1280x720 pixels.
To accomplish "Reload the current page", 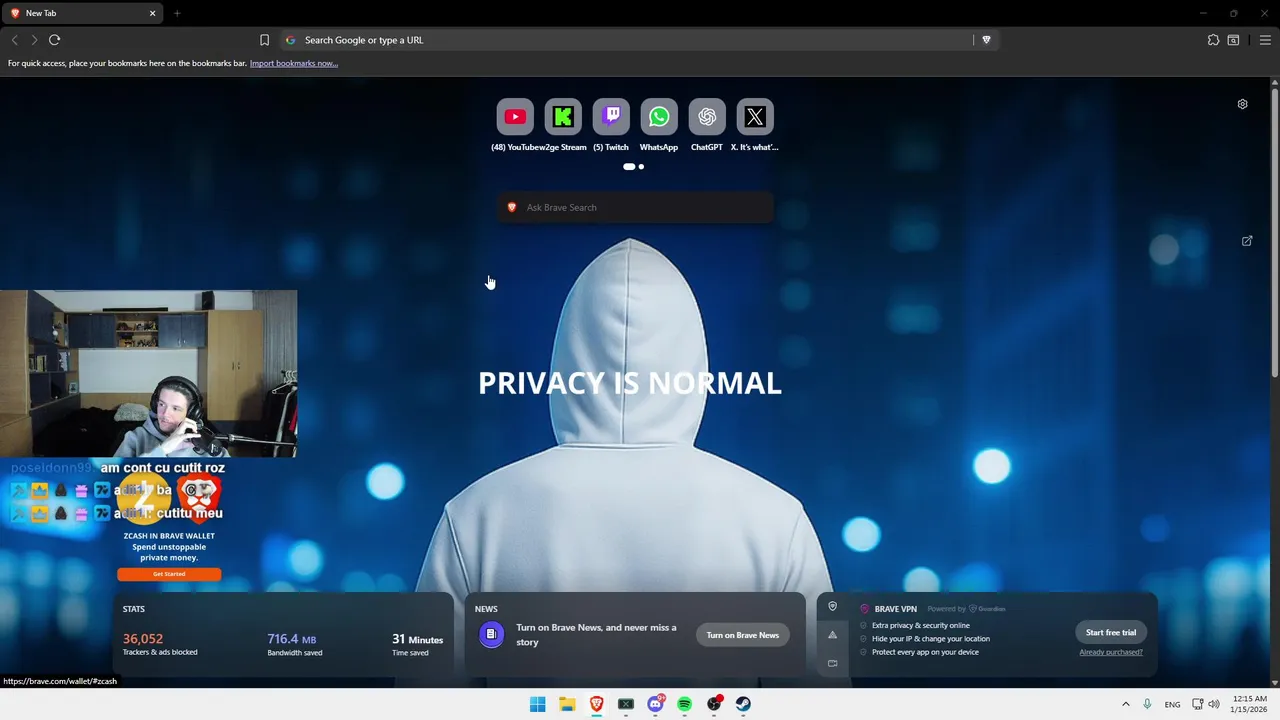I will [54, 40].
